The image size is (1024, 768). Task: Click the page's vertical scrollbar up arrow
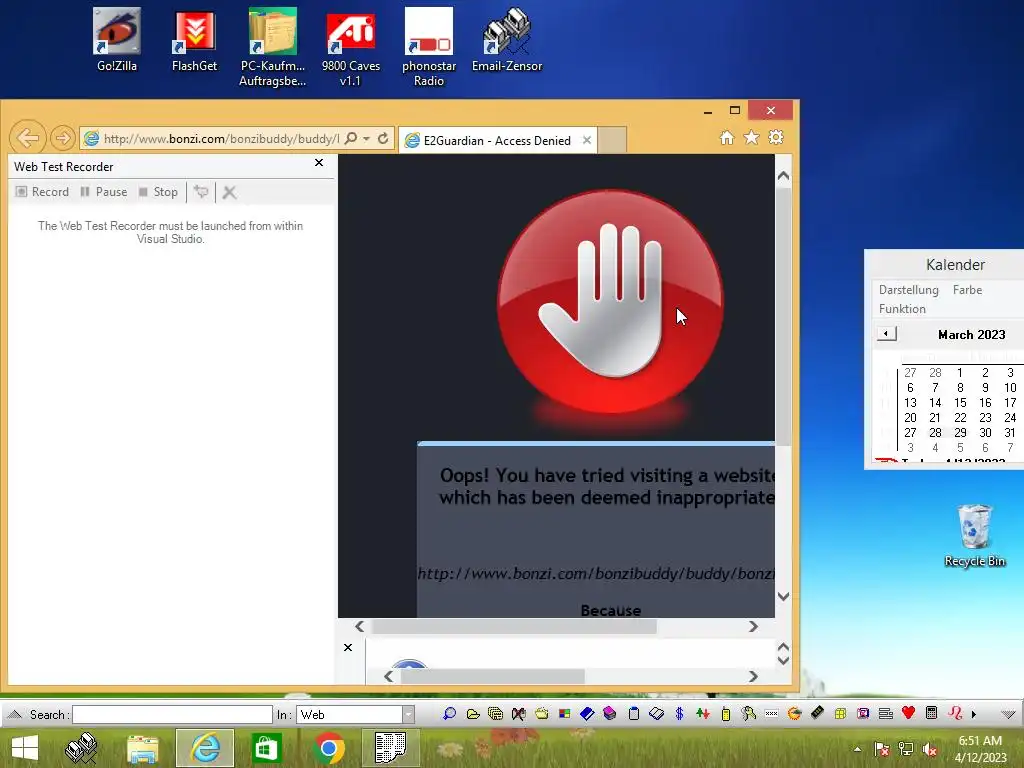tap(784, 176)
